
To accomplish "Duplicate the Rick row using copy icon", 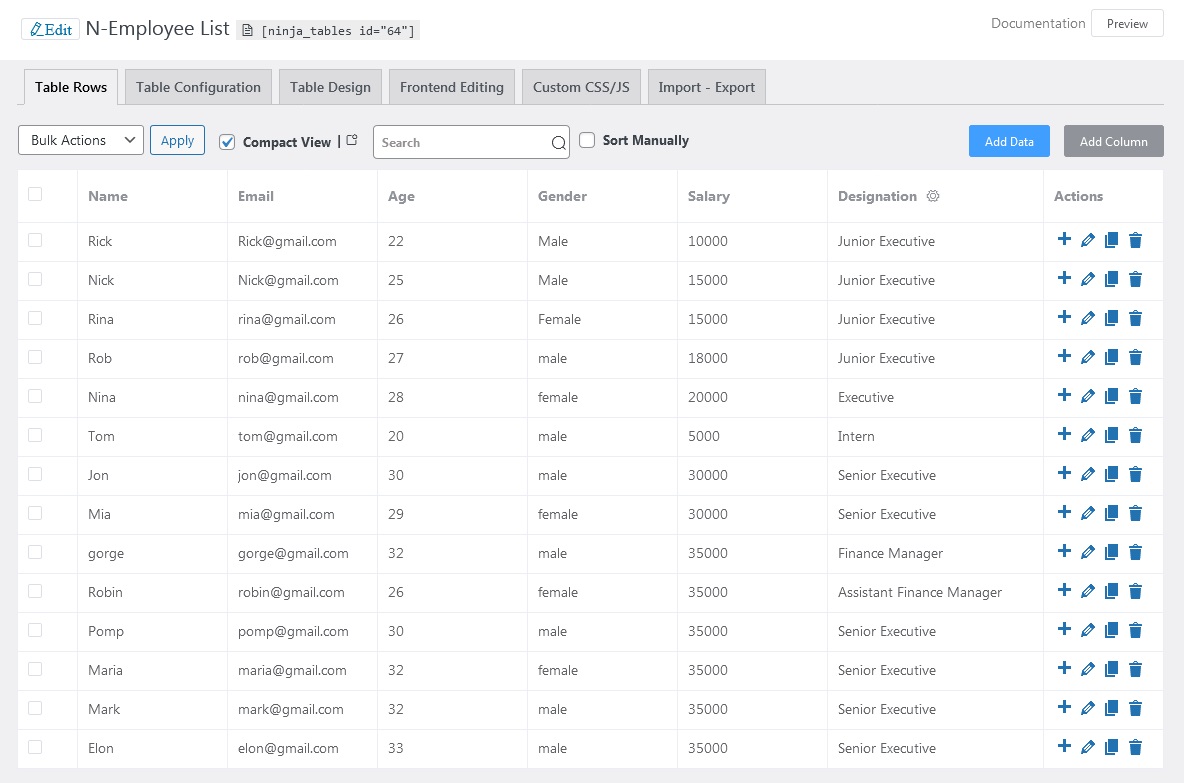I will 1111,240.
